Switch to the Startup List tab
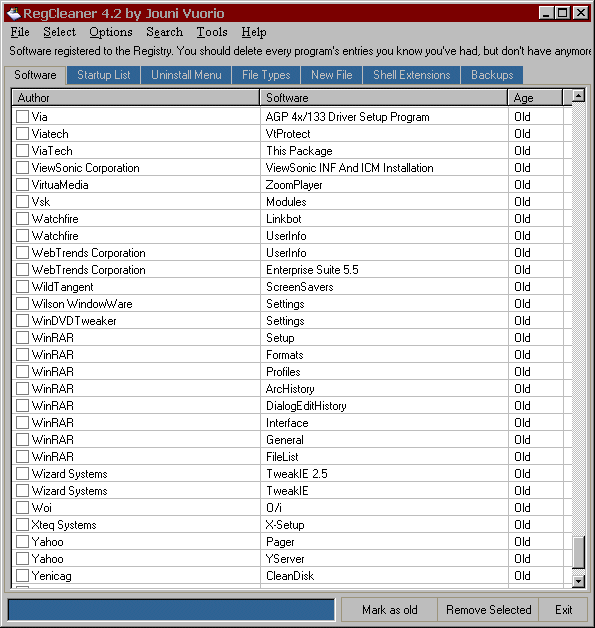This screenshot has width=595, height=628. tap(104, 75)
